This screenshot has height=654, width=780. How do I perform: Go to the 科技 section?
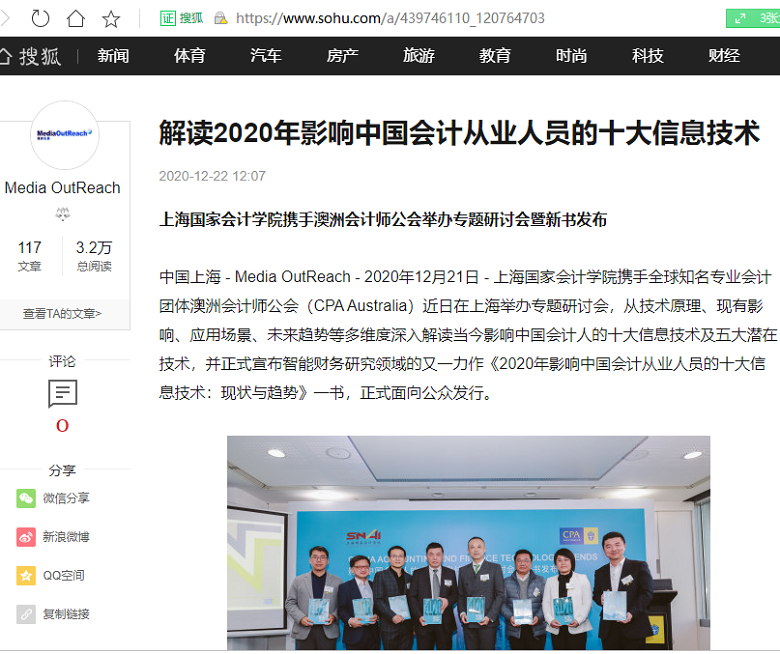point(647,56)
